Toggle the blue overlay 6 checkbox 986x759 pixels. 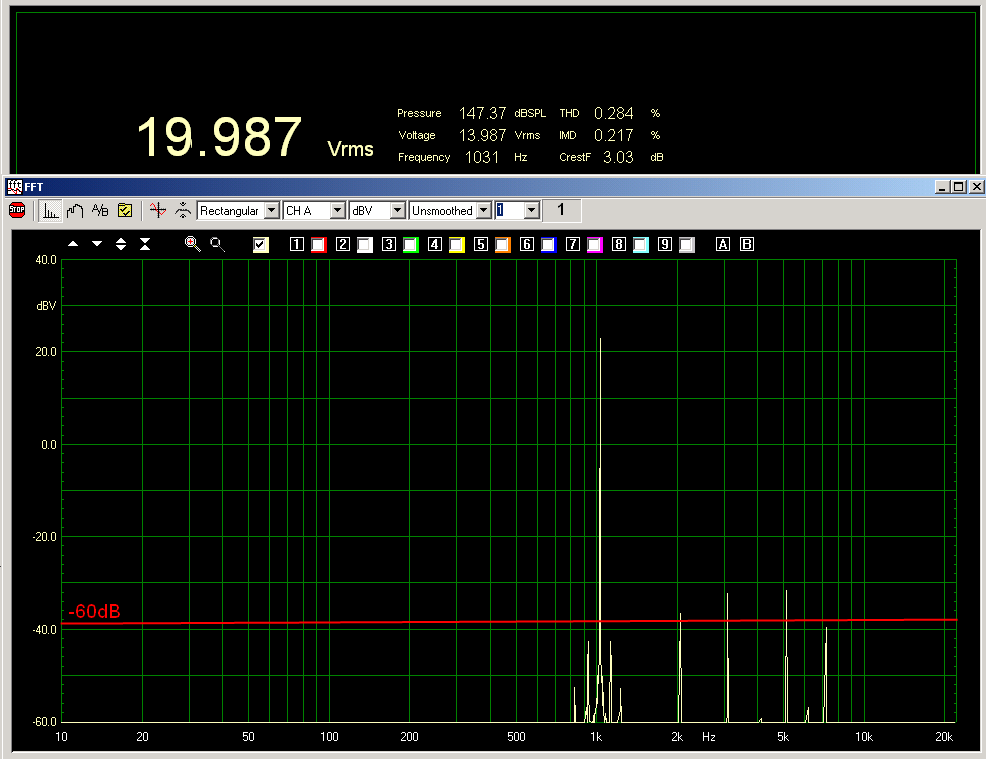coord(548,245)
